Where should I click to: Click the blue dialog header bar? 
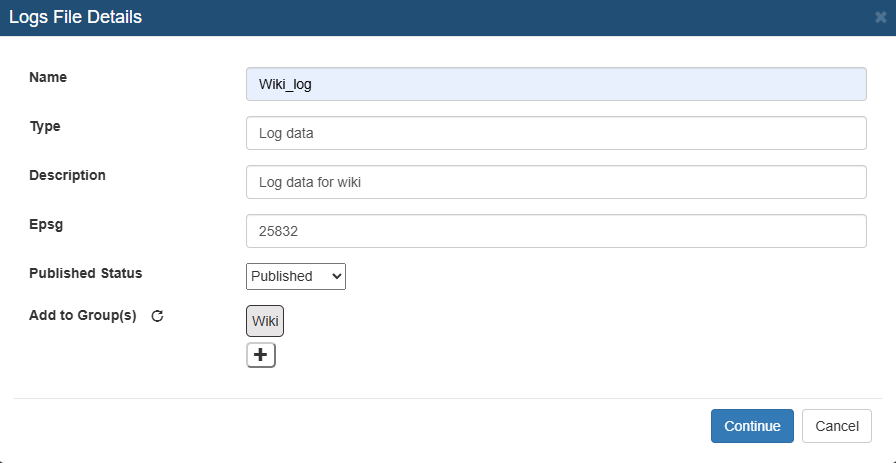(448, 18)
